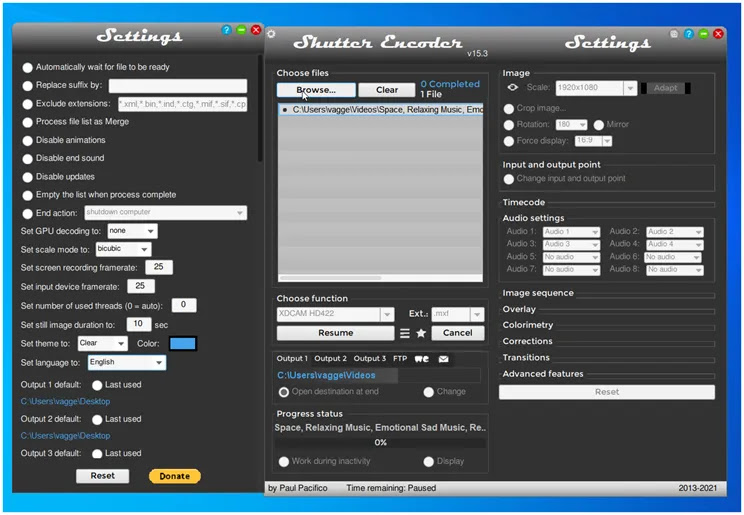The image size is (744, 515).
Task: Open the Set GPU decoding dropdown
Action: [x=132, y=231]
